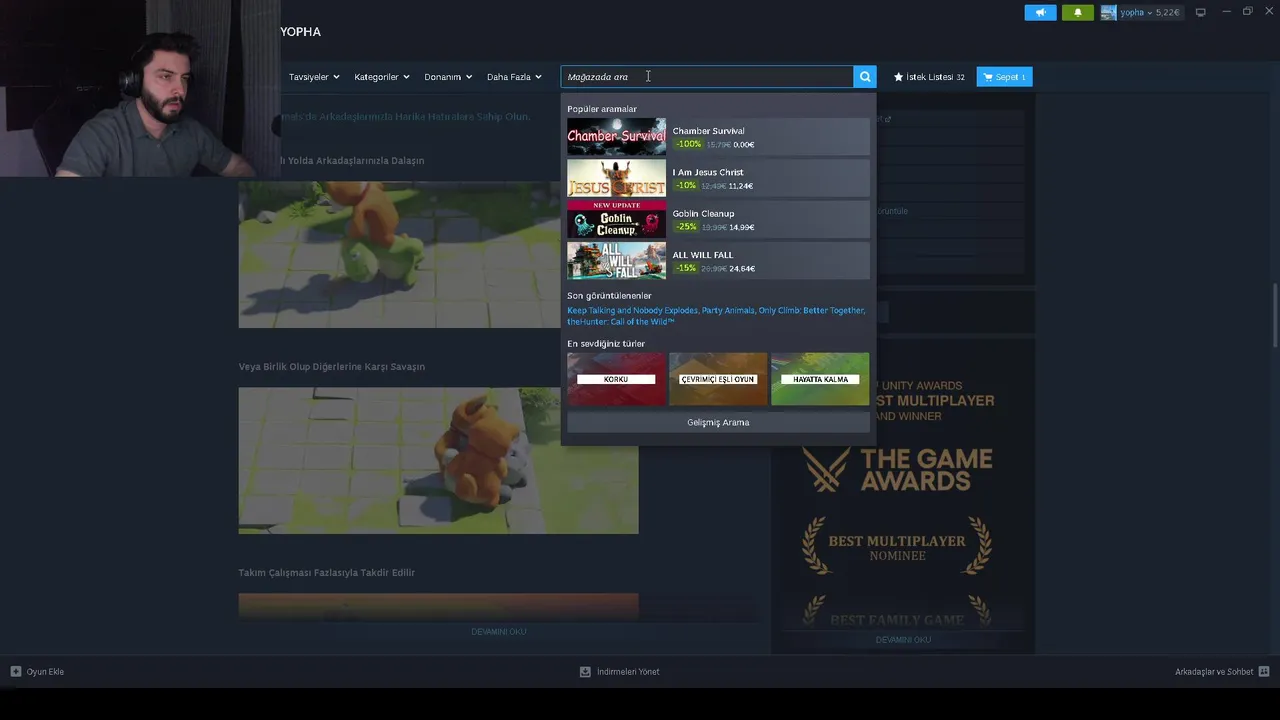
Task: Open the Goblin Cleanup search suggestion
Action: tap(718, 220)
